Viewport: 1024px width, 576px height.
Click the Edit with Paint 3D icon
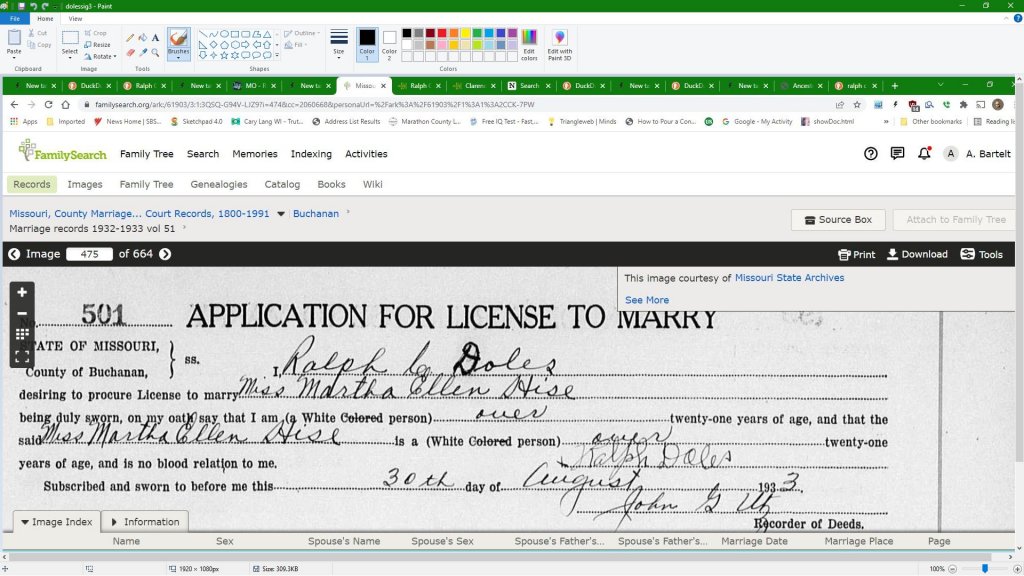click(x=559, y=41)
